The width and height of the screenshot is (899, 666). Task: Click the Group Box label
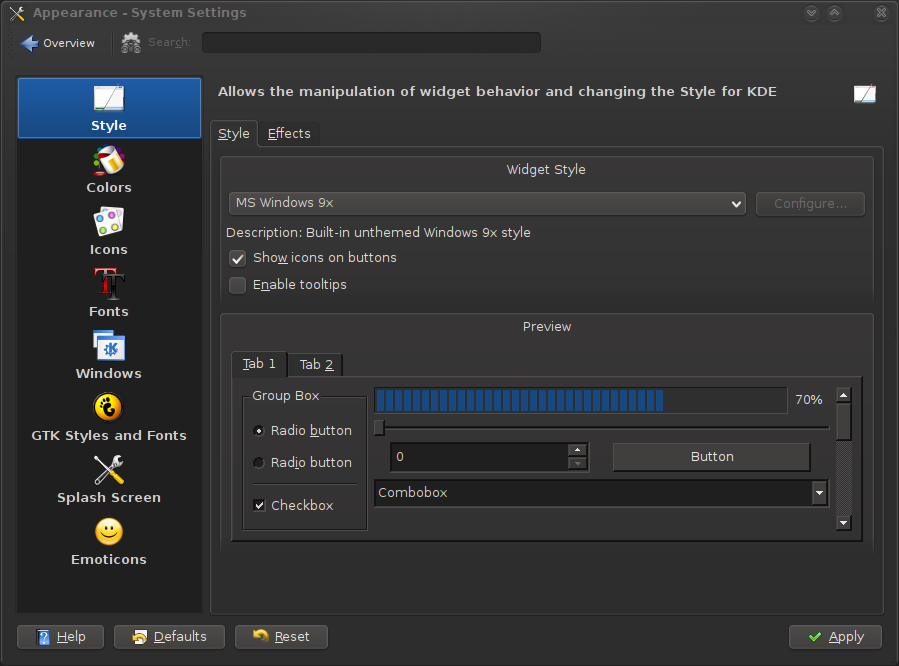[x=286, y=395]
